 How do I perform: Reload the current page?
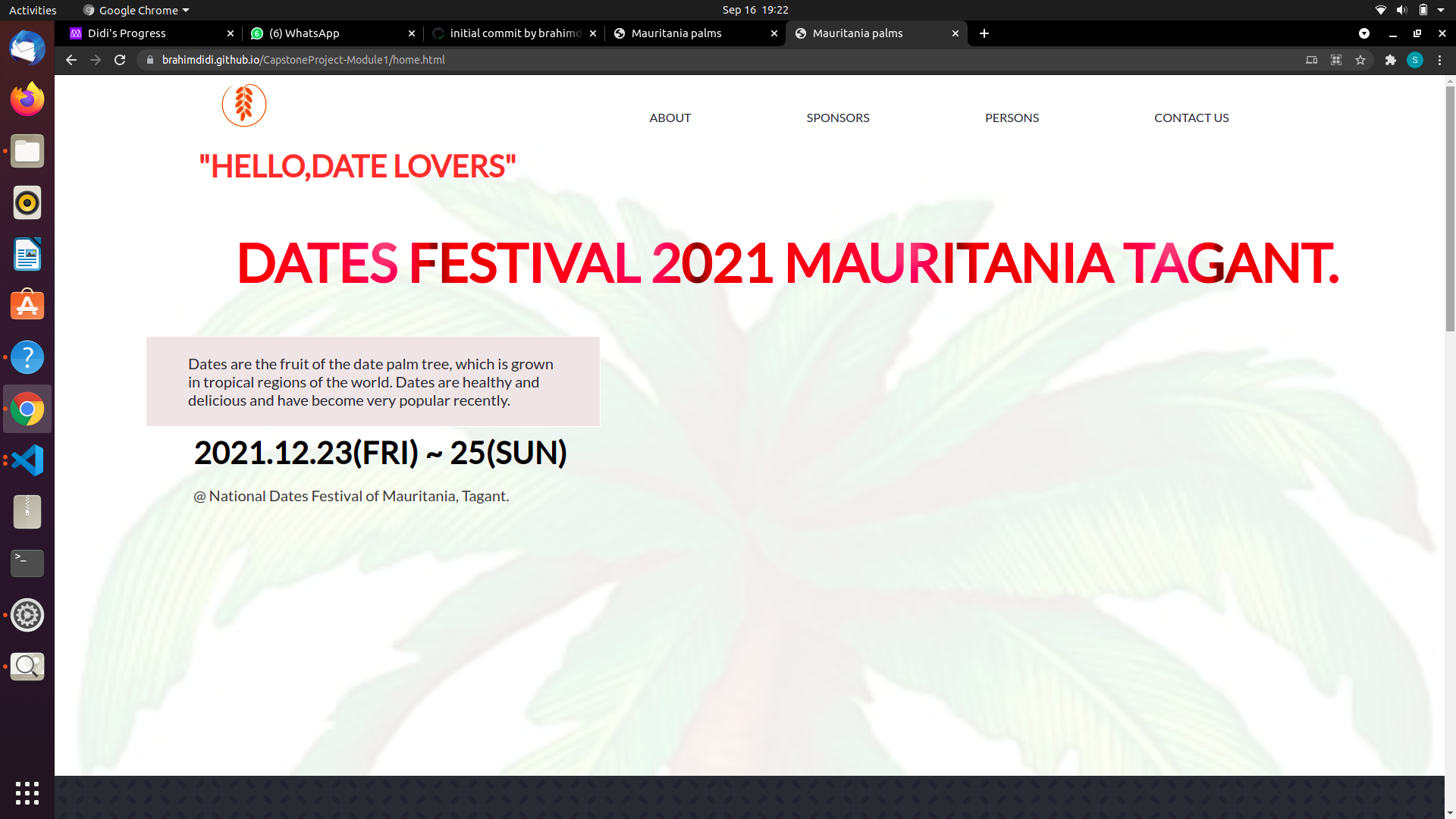click(x=120, y=60)
